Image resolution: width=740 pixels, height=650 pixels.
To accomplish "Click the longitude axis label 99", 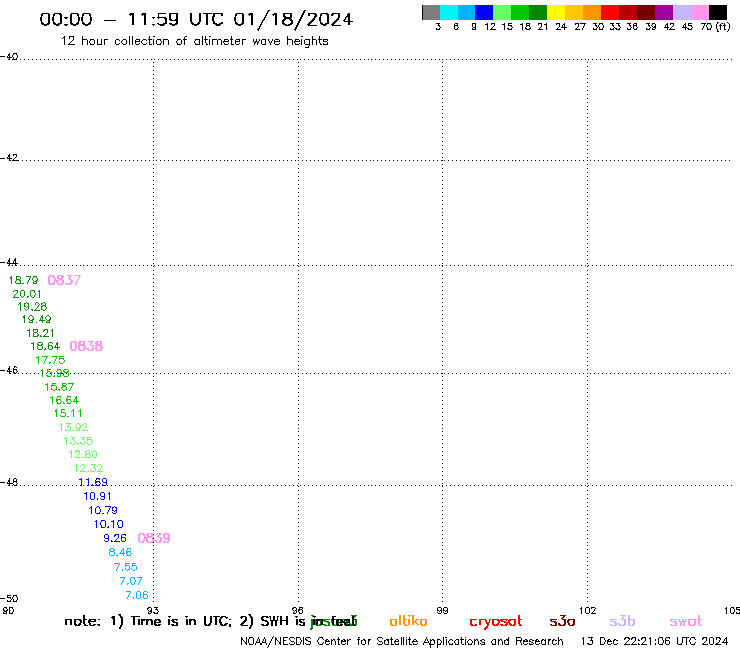I will (x=442, y=611).
